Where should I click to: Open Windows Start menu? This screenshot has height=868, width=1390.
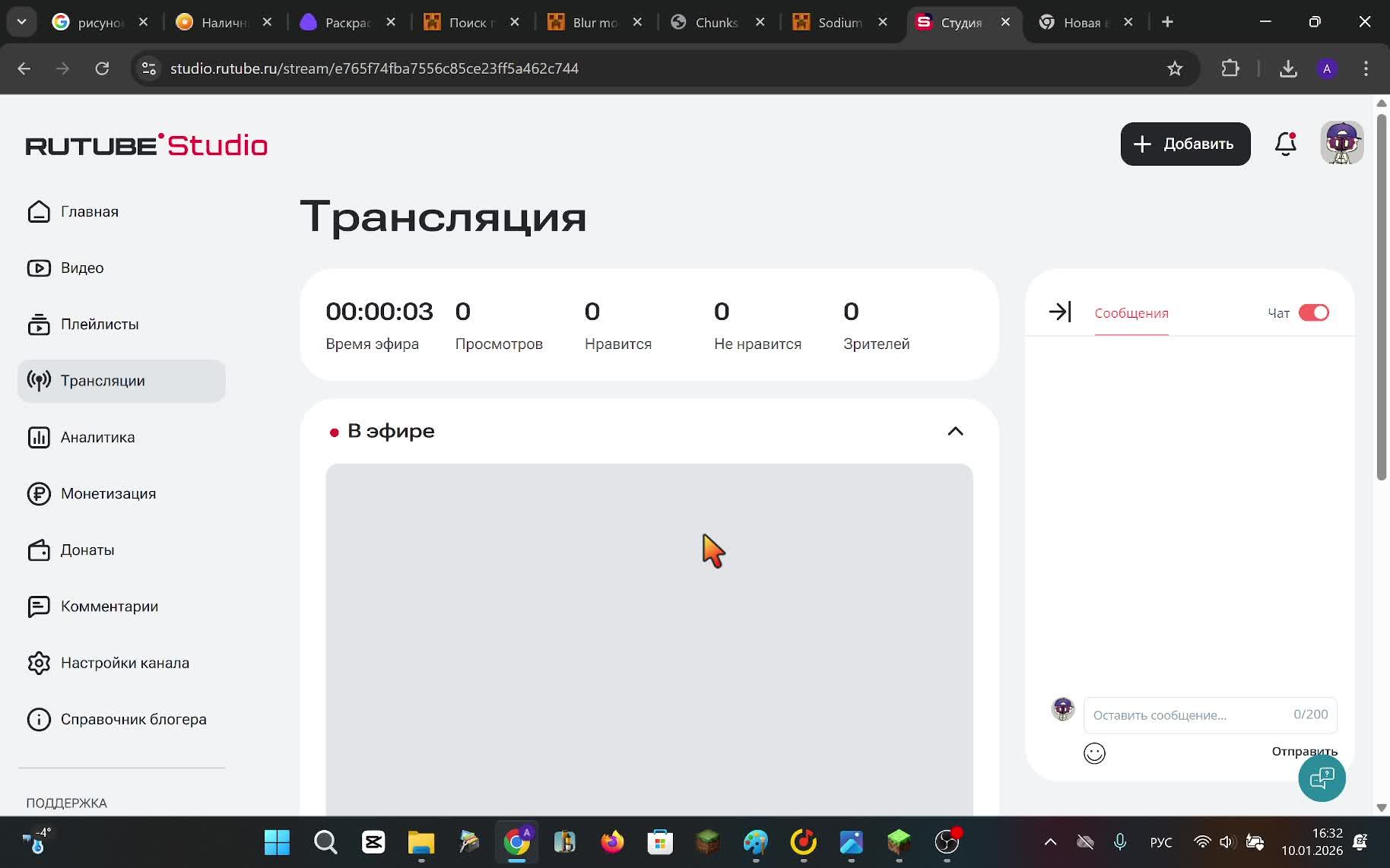pos(277,842)
